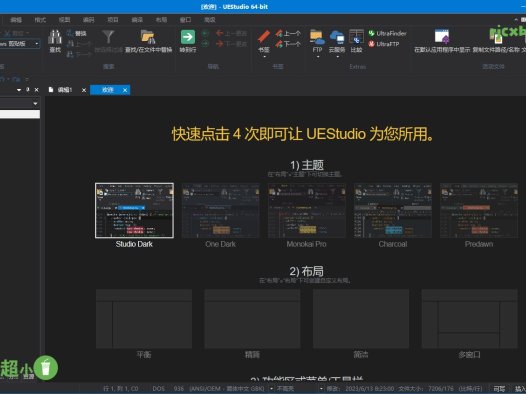
Task: Open the clipboard selector combo box
Action: click(19, 44)
